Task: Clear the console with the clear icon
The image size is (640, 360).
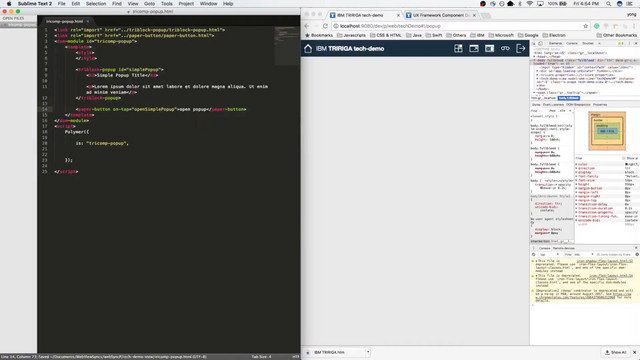Action: tap(533, 254)
